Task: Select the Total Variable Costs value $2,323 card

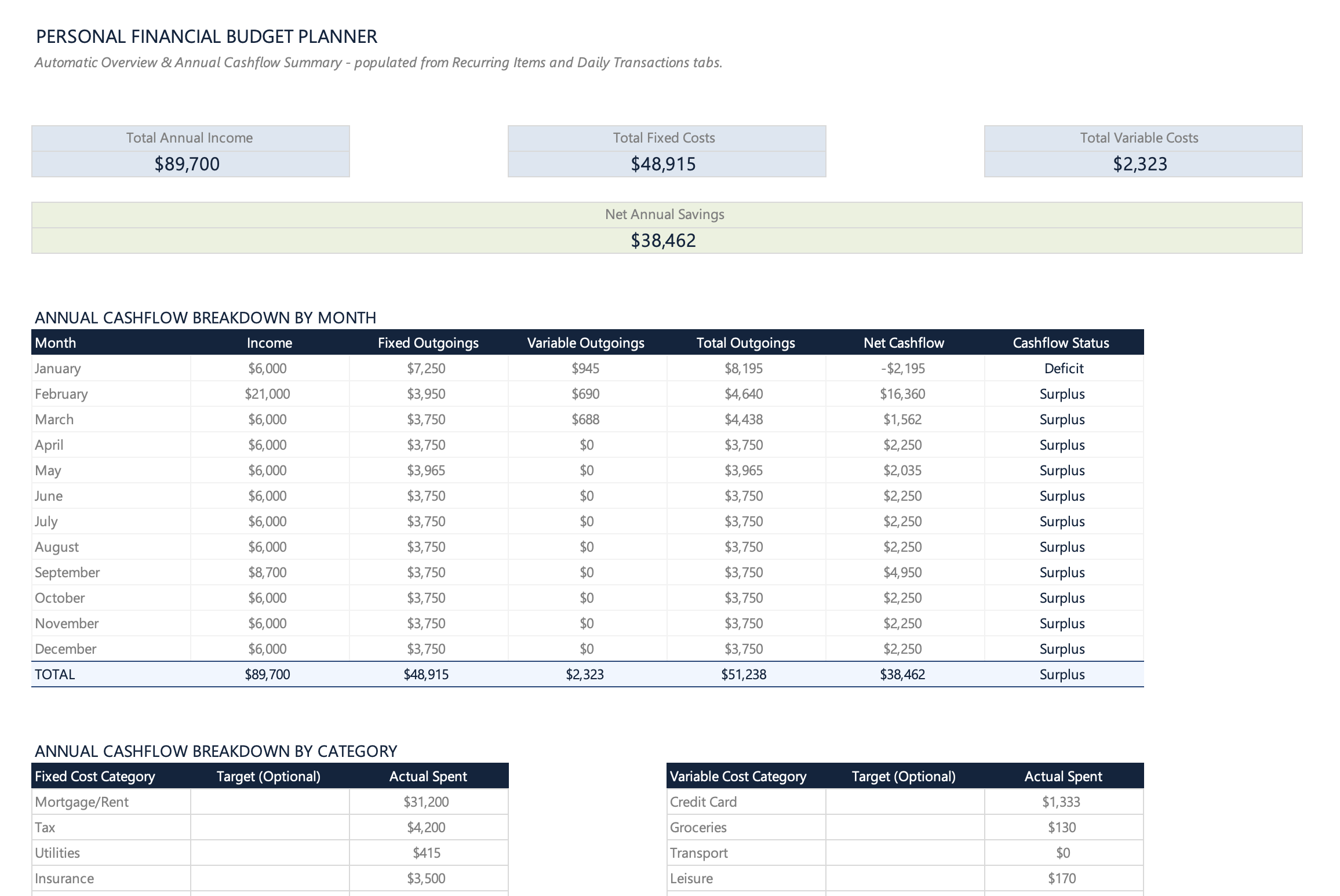Action: click(1143, 164)
